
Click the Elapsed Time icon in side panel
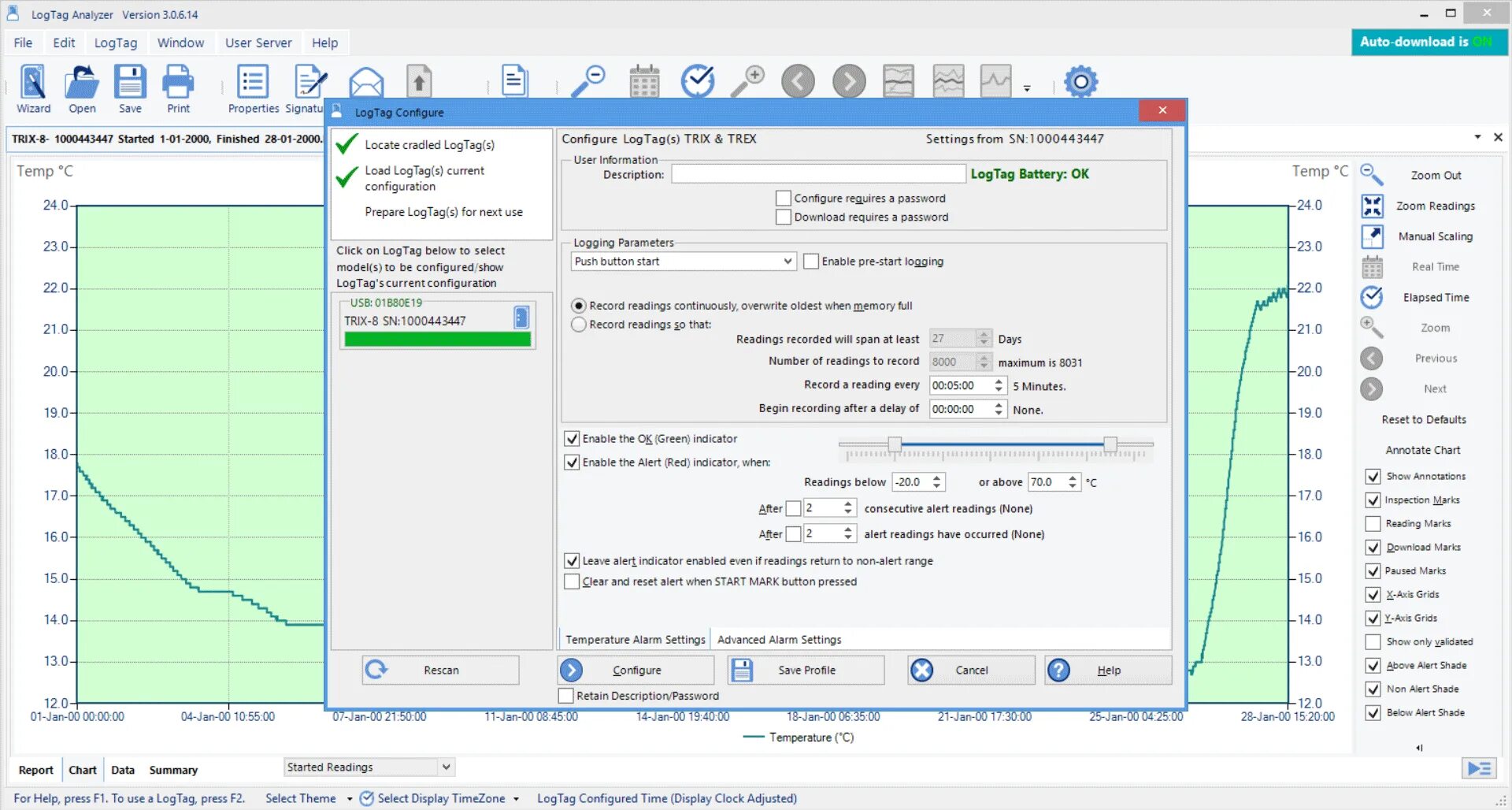(1372, 297)
